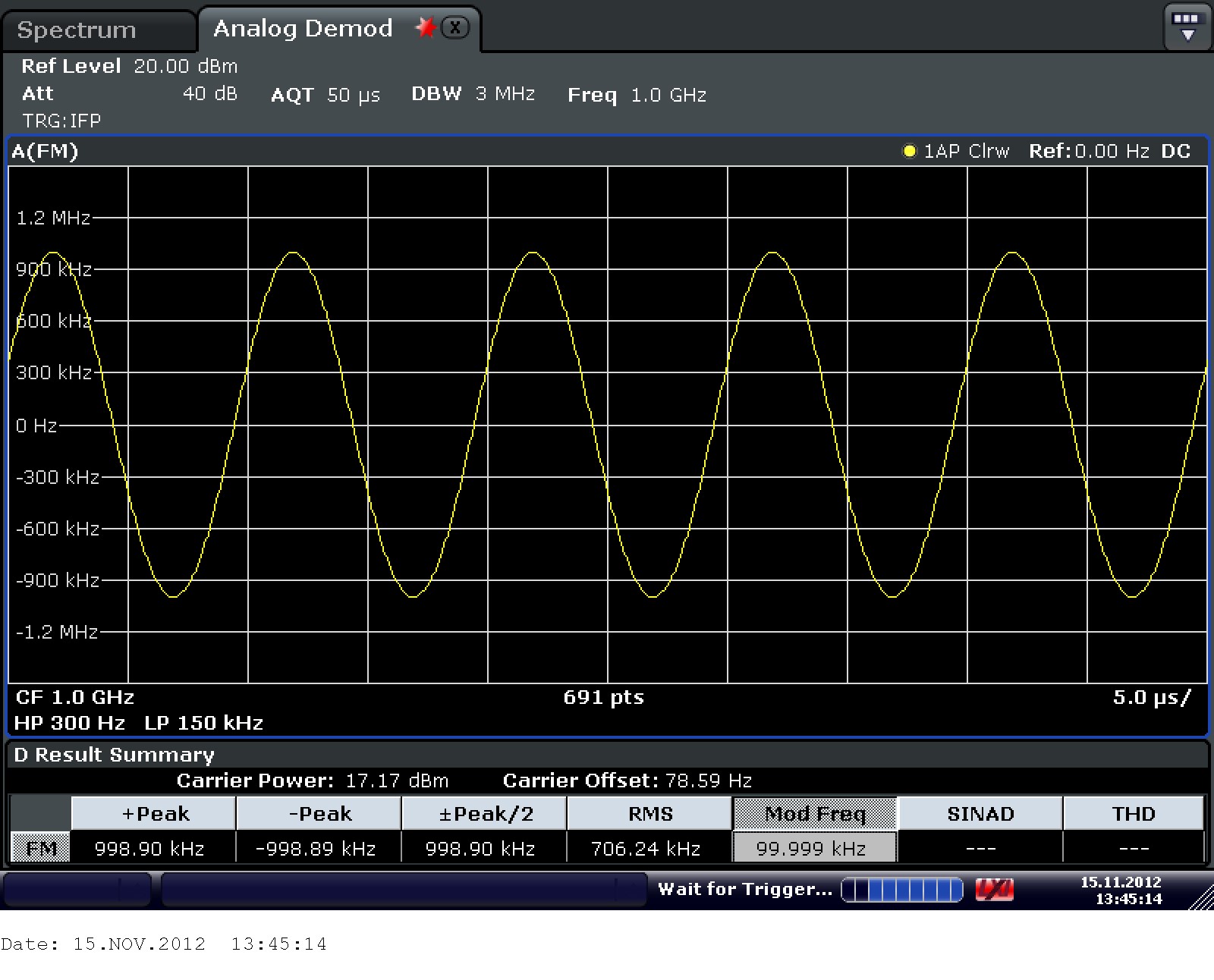Click the +Peak column header

coord(154,814)
